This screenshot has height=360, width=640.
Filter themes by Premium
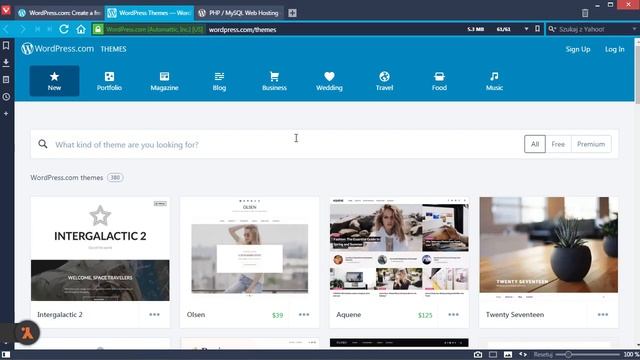[591, 144]
